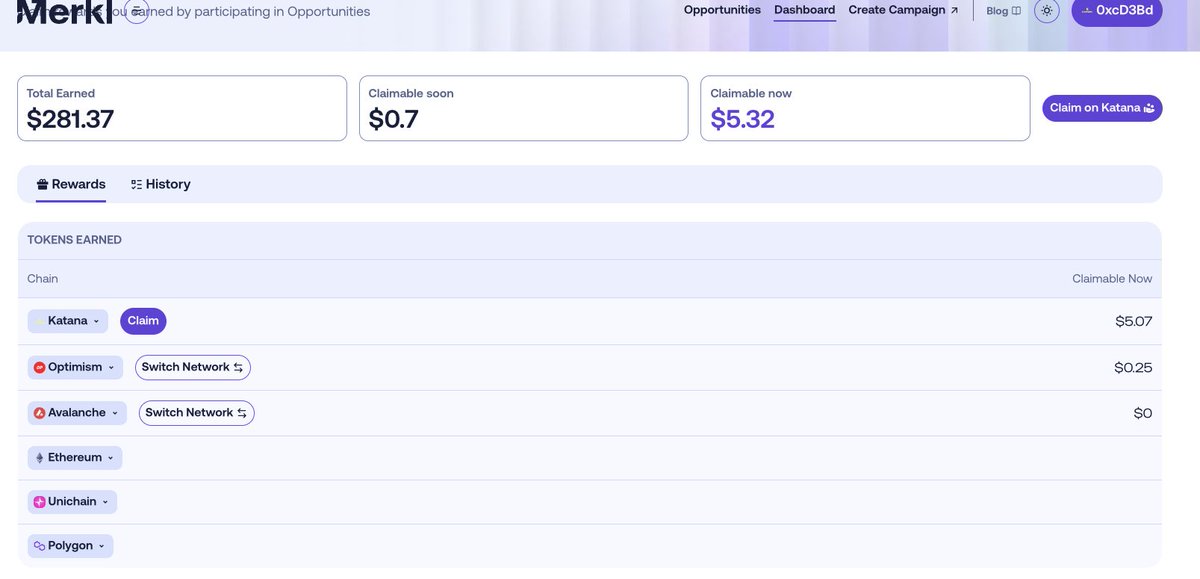Open the 0xcD3Bd wallet button

point(1117,10)
